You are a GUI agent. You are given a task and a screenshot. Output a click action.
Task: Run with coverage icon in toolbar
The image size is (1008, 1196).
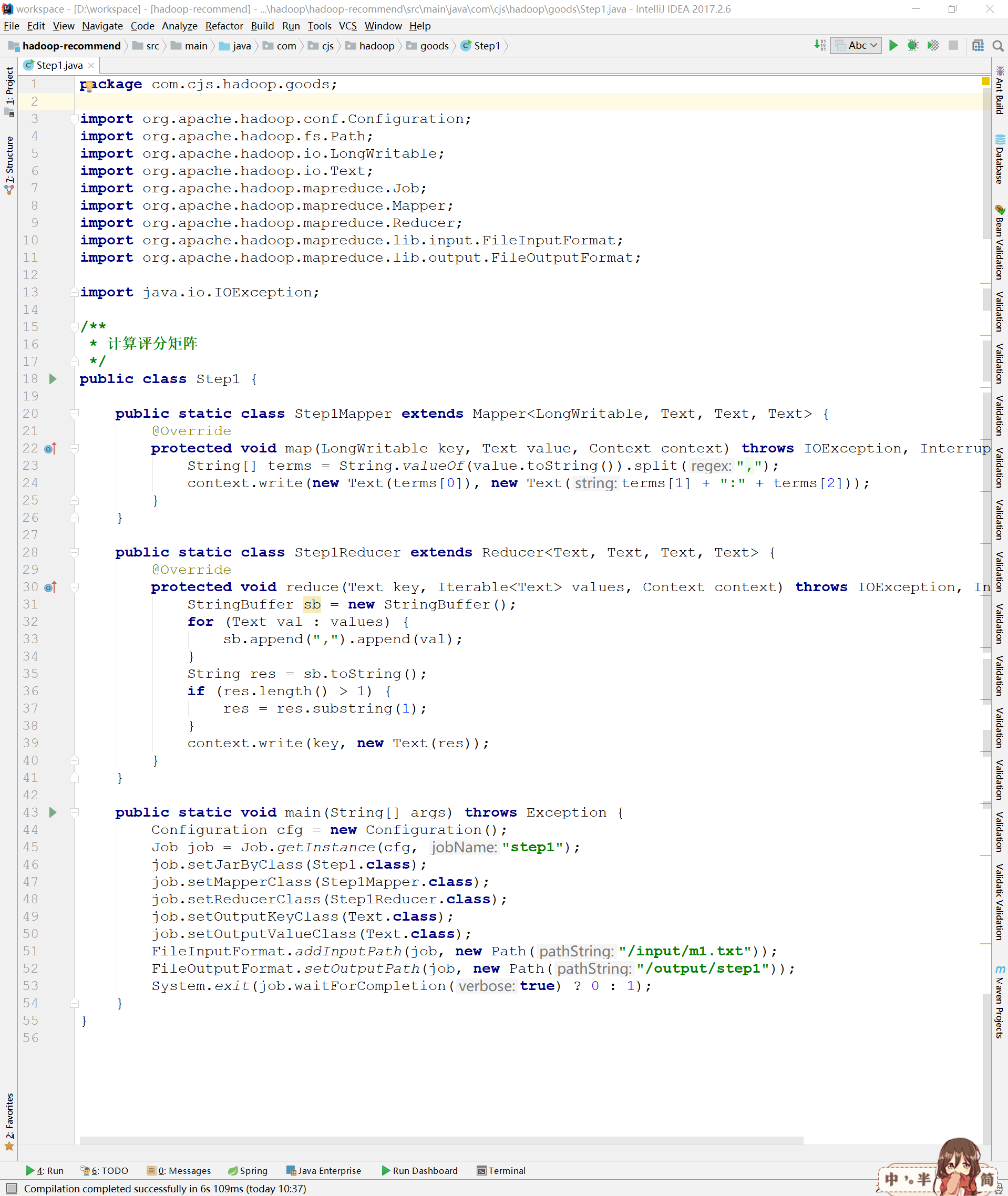932,46
